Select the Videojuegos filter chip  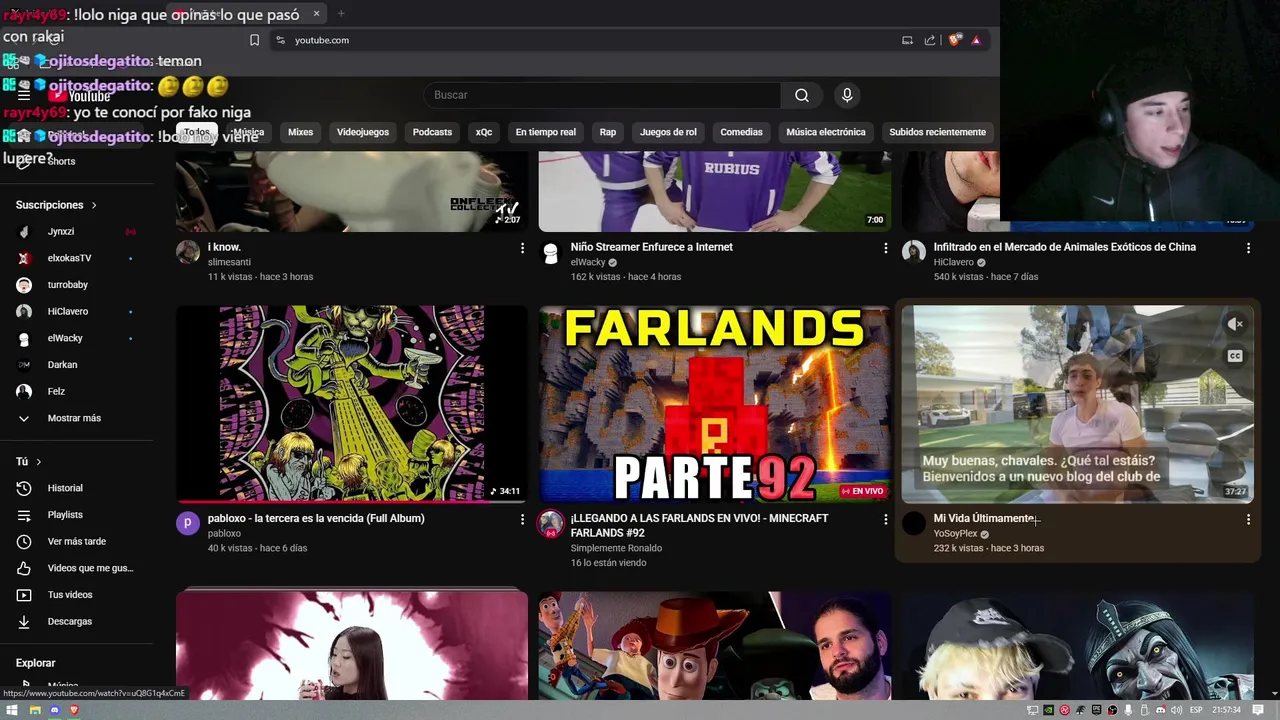point(363,132)
